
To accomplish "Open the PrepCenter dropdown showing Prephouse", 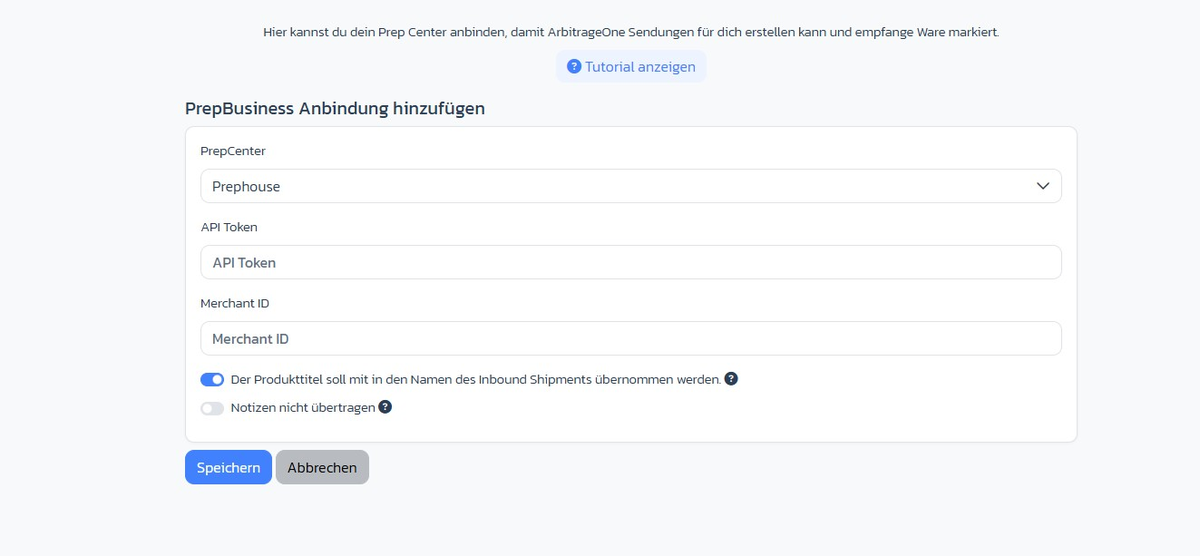I will click(631, 186).
